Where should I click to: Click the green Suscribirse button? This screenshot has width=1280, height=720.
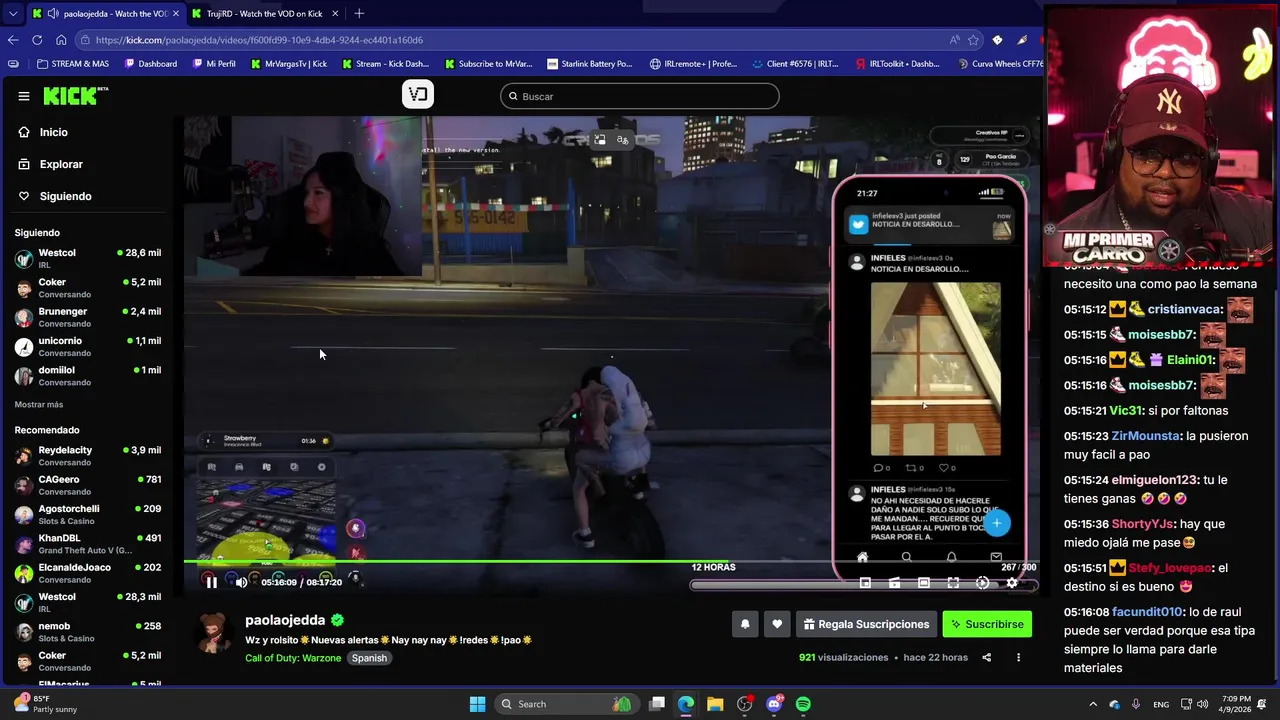click(x=987, y=624)
